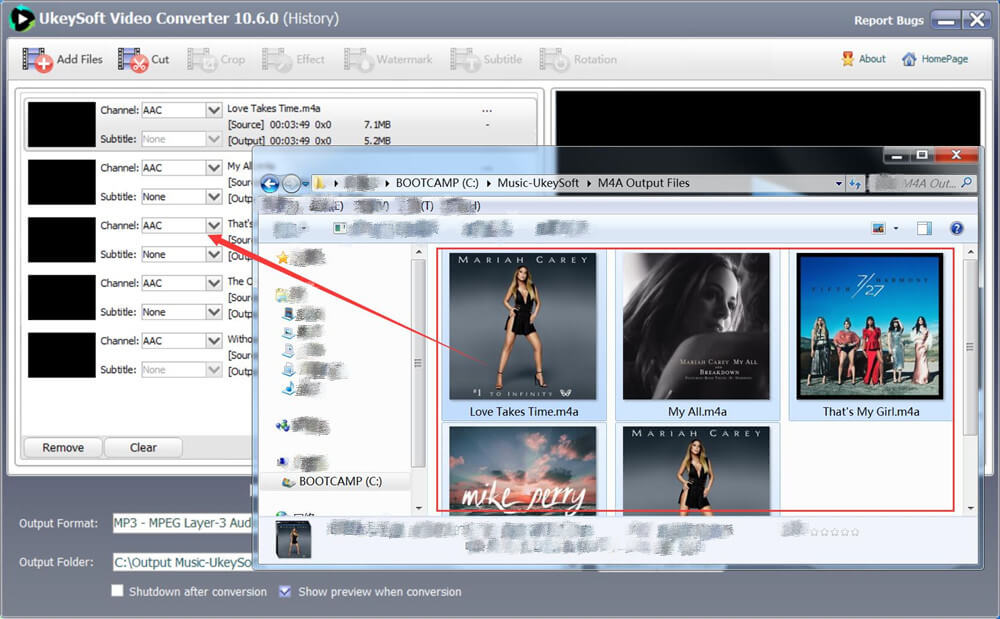Screen dimensions: 1000x619
Task: Open Explorer help question mark icon
Action: pos(956,229)
